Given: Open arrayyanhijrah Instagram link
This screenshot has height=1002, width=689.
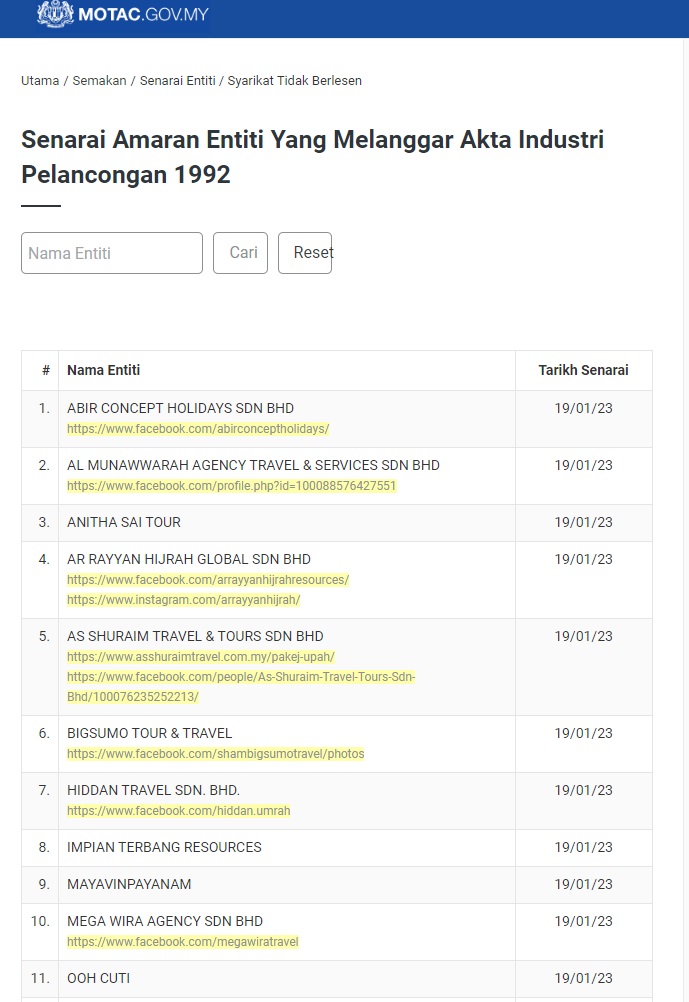Looking at the screenshot, I should click(x=183, y=600).
